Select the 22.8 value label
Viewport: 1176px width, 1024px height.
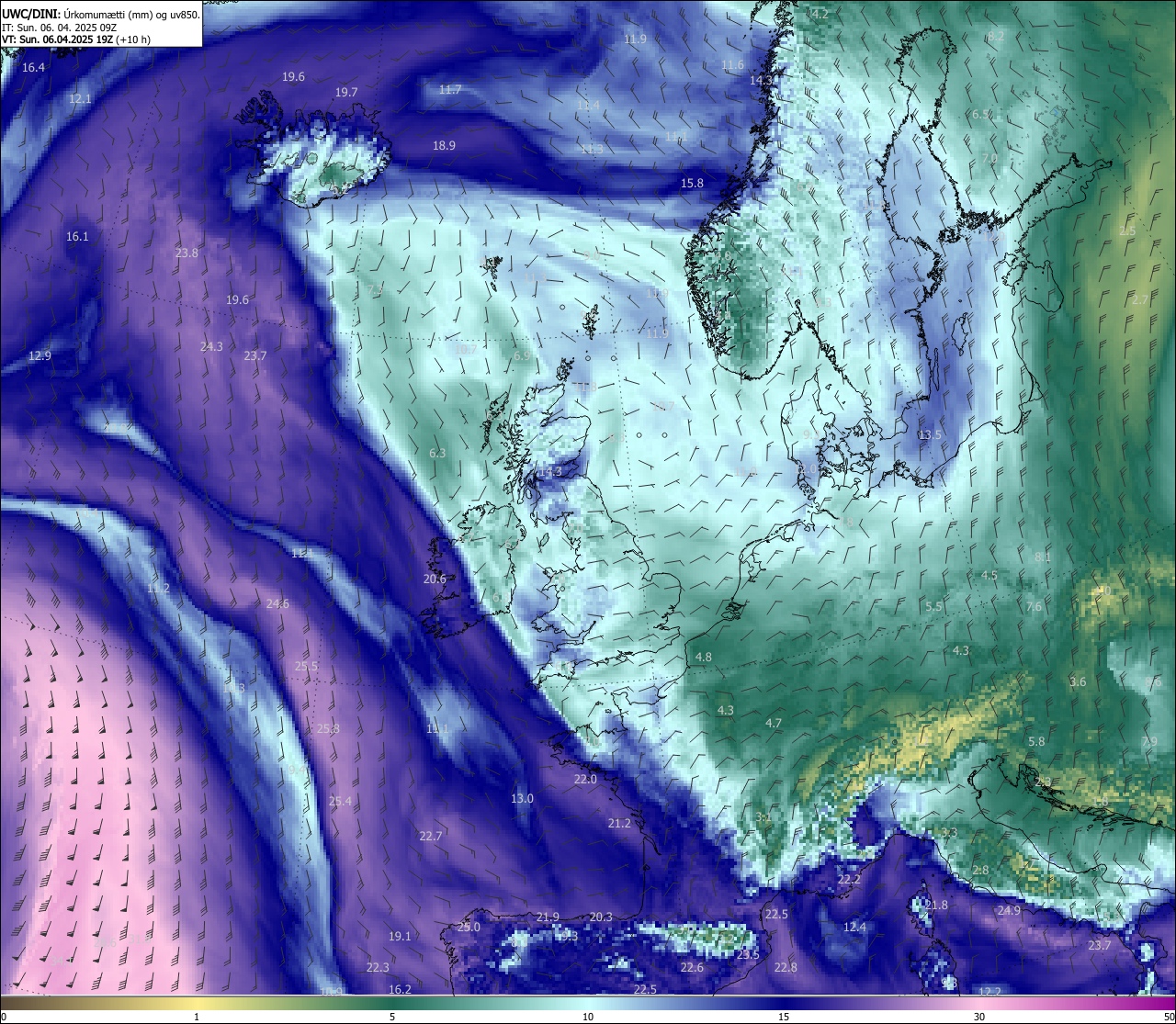786,968
